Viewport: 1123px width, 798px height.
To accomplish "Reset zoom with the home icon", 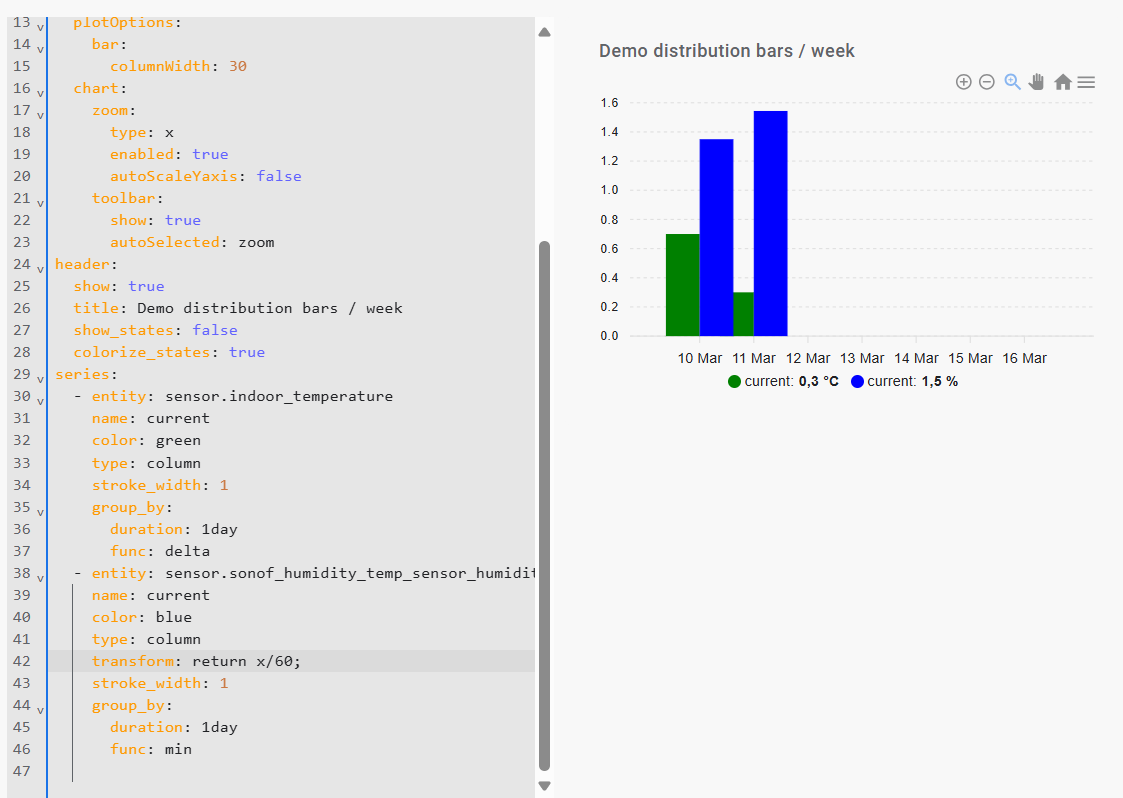I will [x=1062, y=82].
